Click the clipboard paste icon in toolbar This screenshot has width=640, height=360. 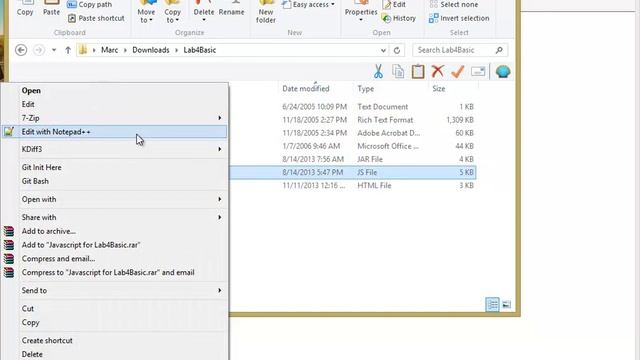click(418, 72)
